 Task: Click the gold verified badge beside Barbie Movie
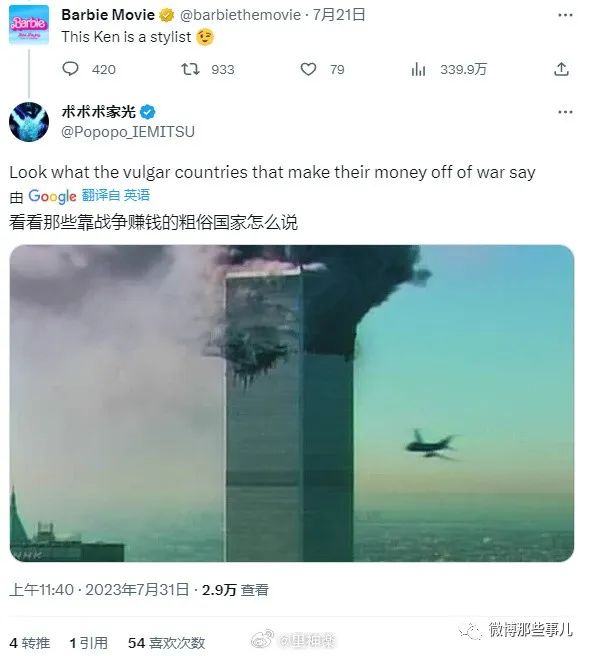point(166,15)
